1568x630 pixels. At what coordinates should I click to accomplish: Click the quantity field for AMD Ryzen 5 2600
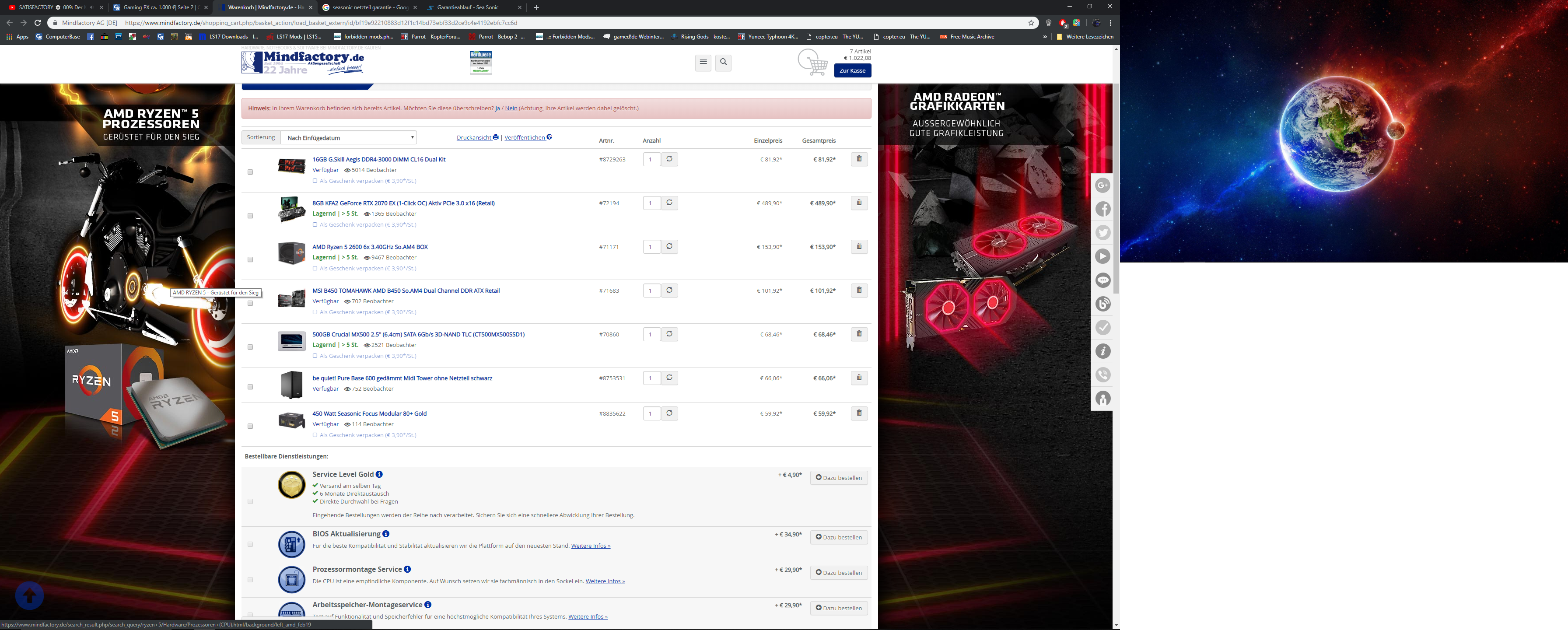coord(651,246)
